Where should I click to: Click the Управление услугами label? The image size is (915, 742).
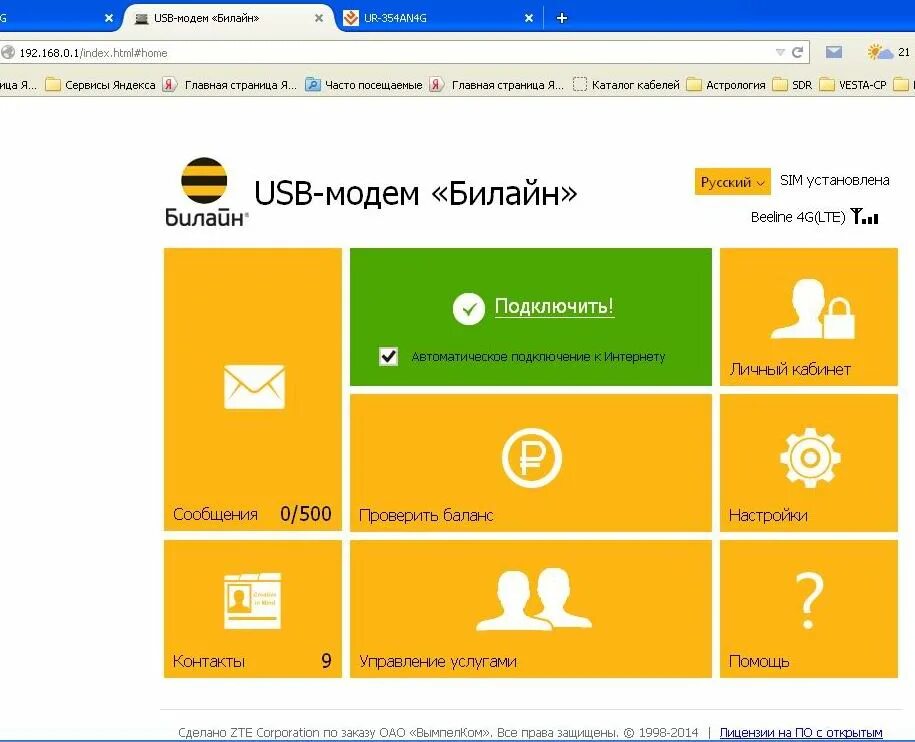pos(438,661)
